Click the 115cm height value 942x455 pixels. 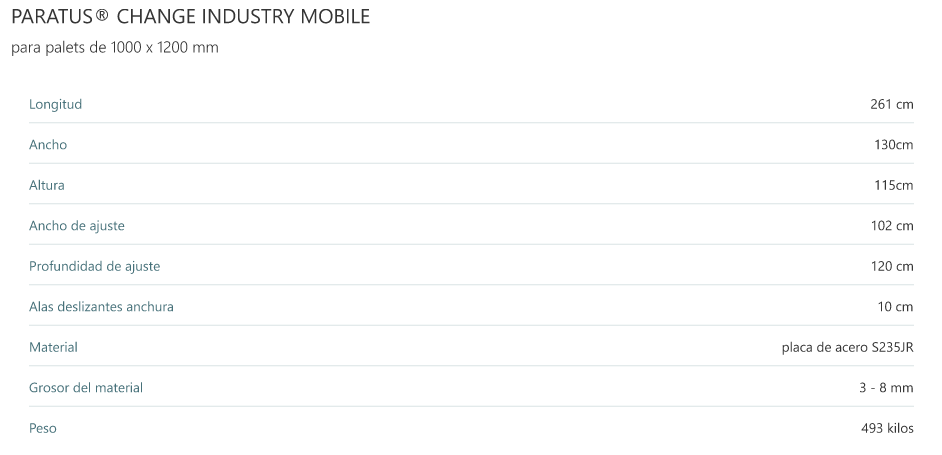(894, 185)
